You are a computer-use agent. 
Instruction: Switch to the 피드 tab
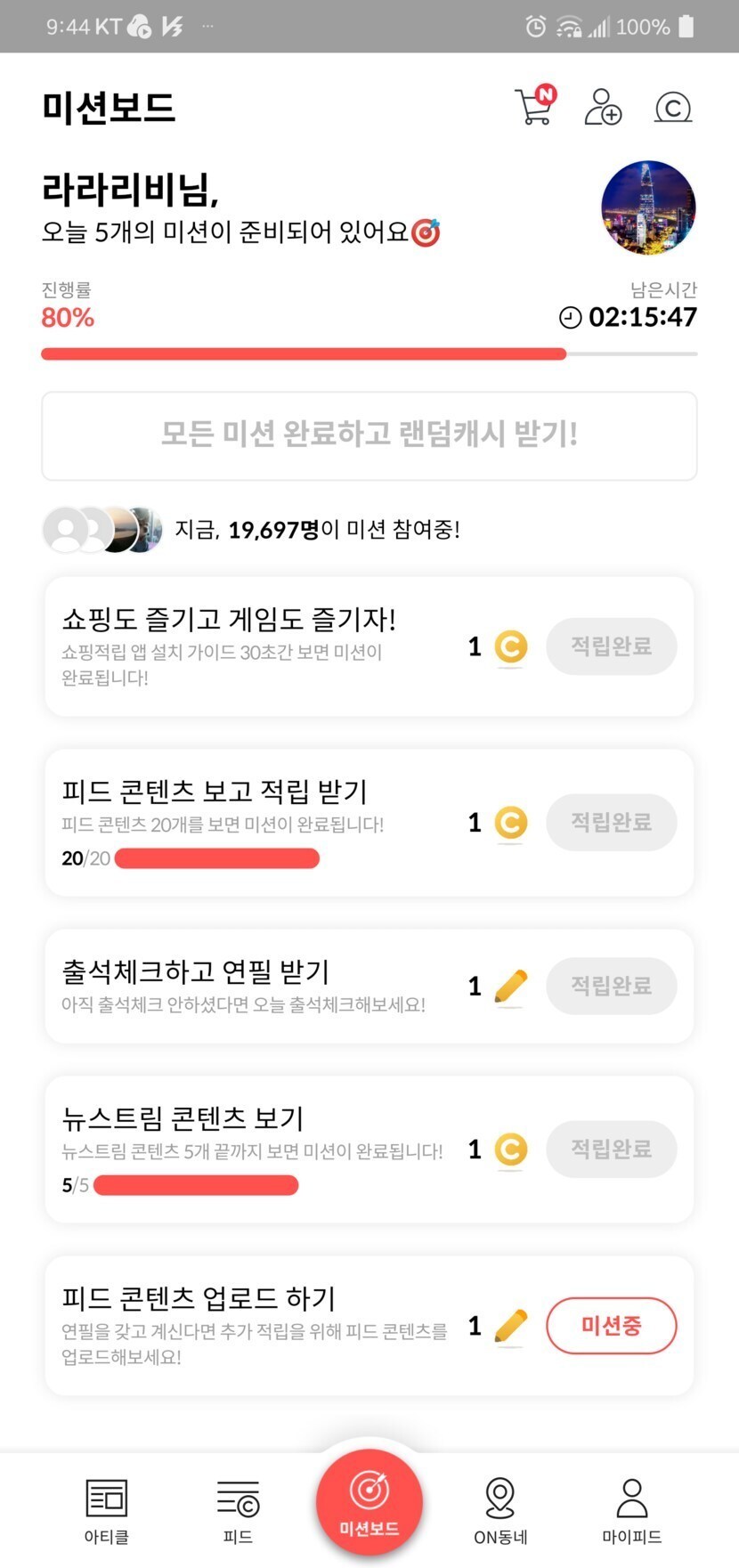[x=238, y=1509]
